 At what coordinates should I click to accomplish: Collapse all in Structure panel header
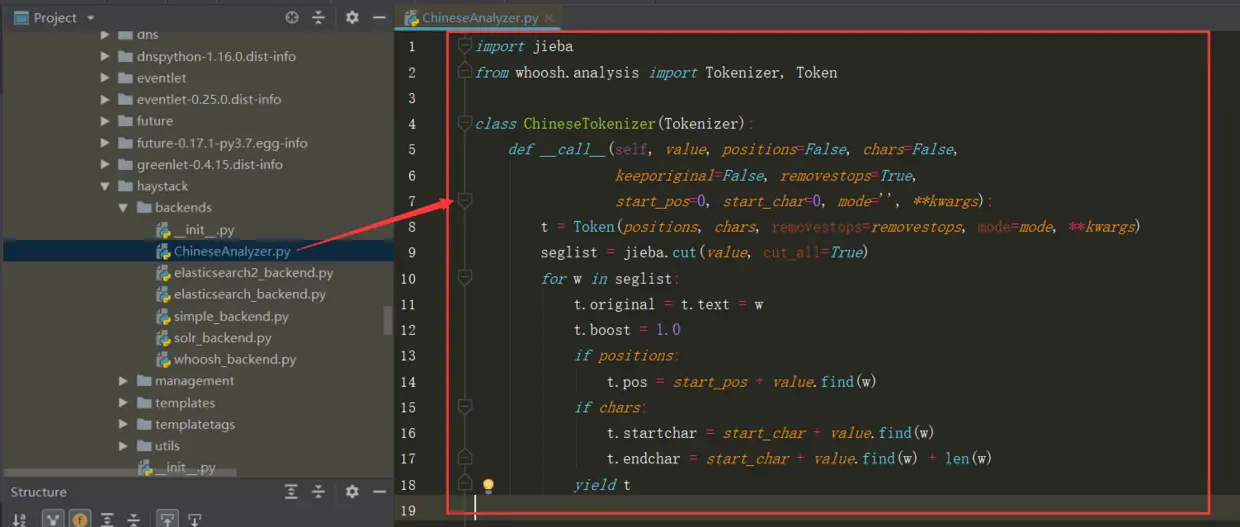pyautogui.click(x=319, y=492)
